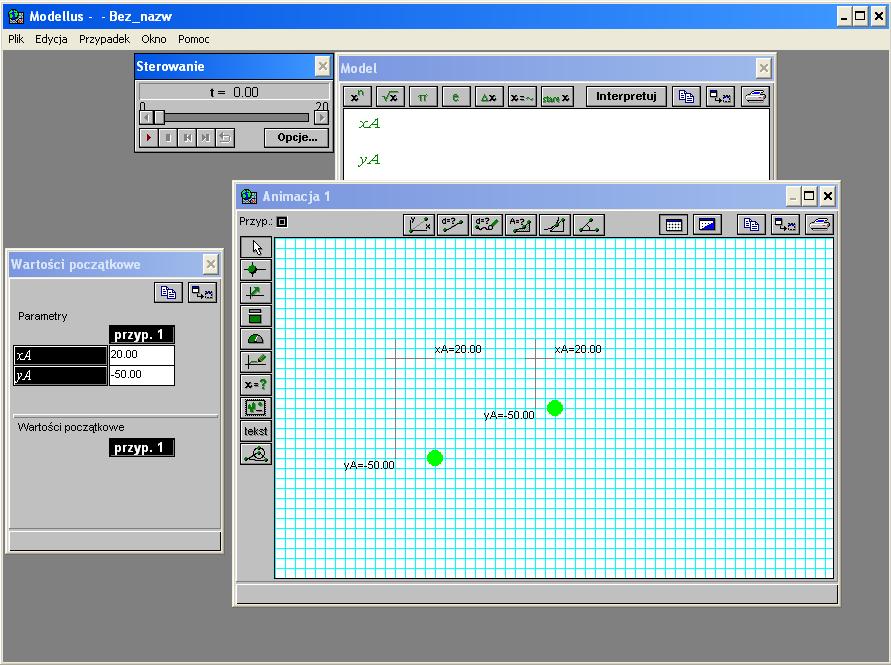Select the geometric object tool

pos(256,454)
